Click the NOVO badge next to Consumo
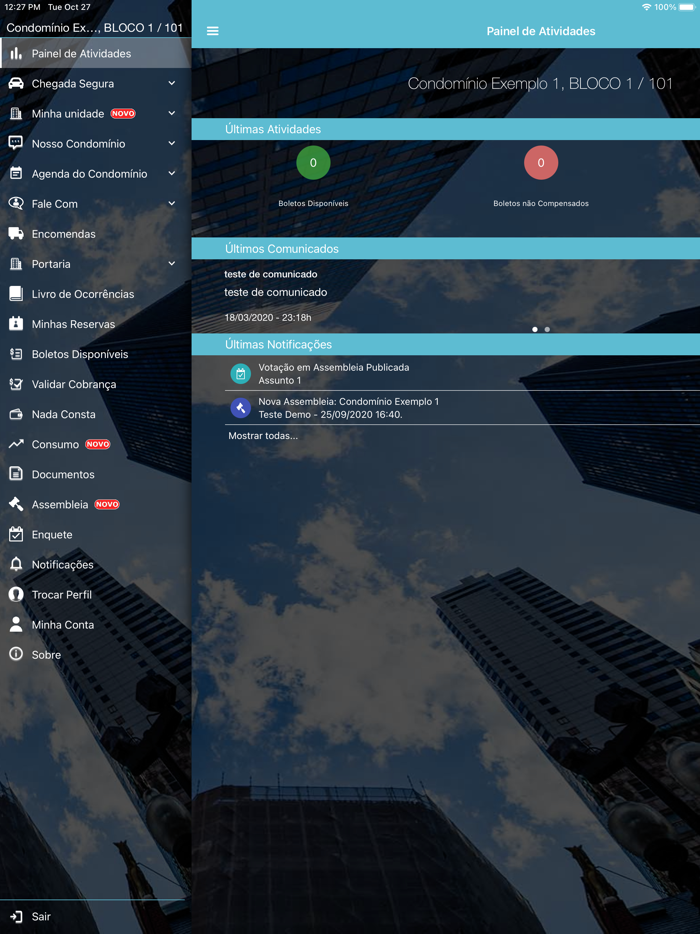Image resolution: width=700 pixels, height=934 pixels. [x=98, y=444]
